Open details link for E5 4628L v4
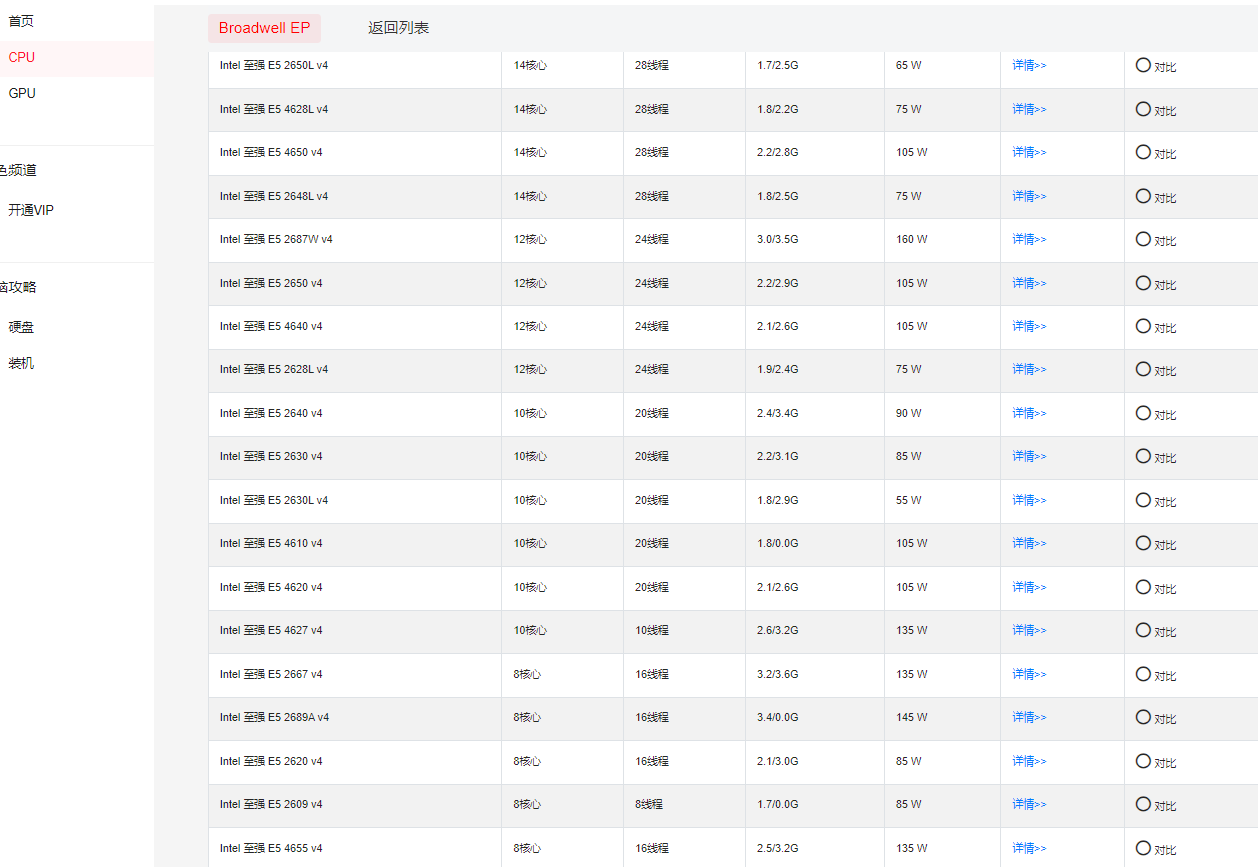1258x867 pixels. (1029, 109)
